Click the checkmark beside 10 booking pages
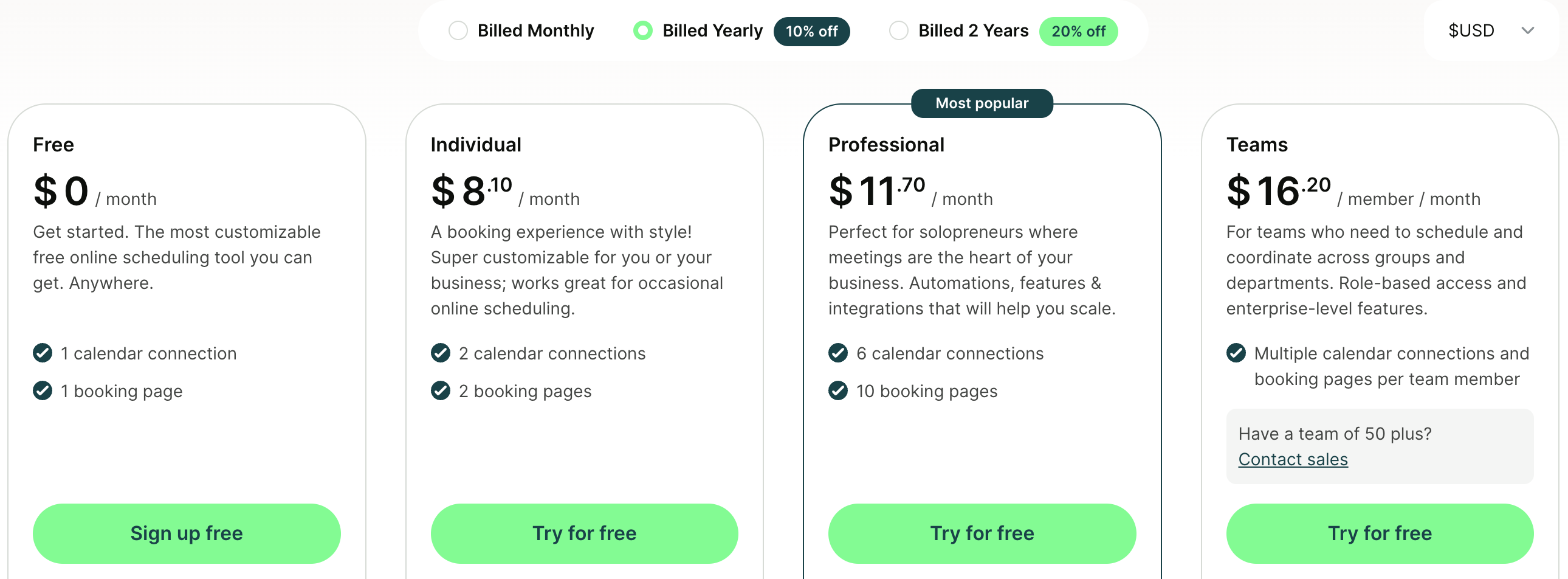This screenshot has width=1568, height=579. coord(838,391)
